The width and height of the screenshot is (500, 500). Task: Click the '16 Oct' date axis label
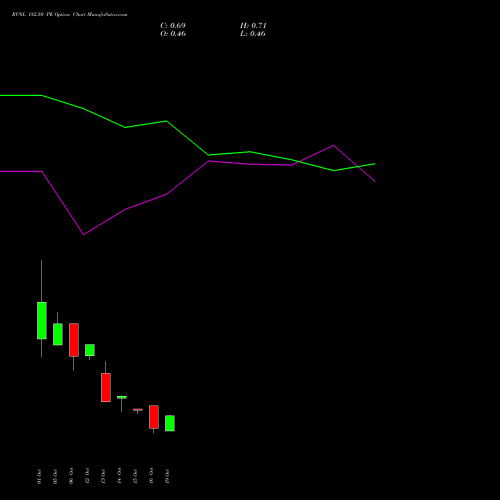[x=151, y=476]
